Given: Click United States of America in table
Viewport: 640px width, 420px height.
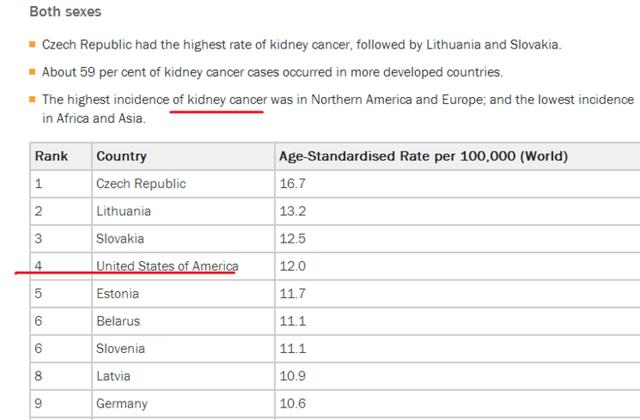Looking at the screenshot, I should click(x=167, y=266).
